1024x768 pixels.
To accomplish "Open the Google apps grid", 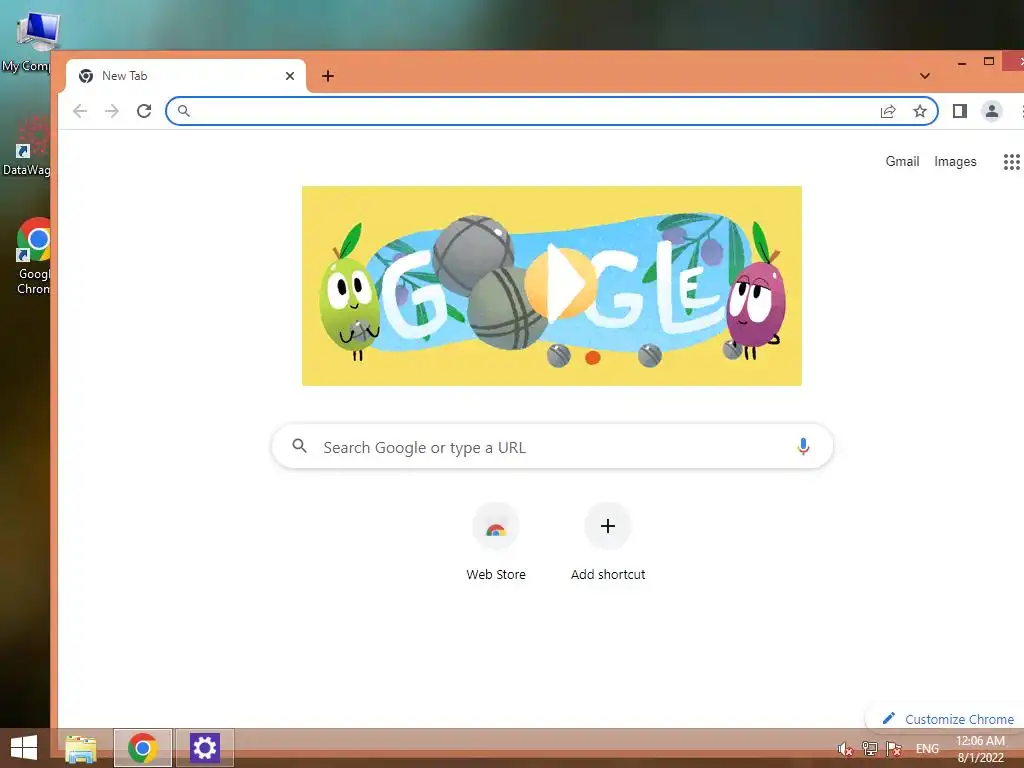I will 1011,161.
